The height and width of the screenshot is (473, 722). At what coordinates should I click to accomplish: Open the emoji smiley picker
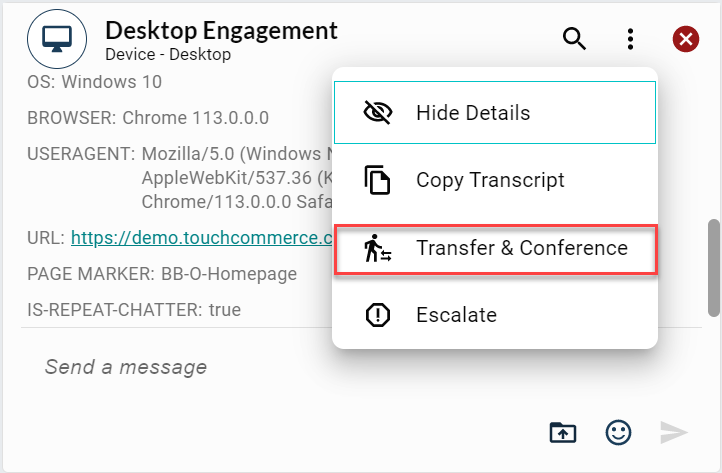(619, 432)
